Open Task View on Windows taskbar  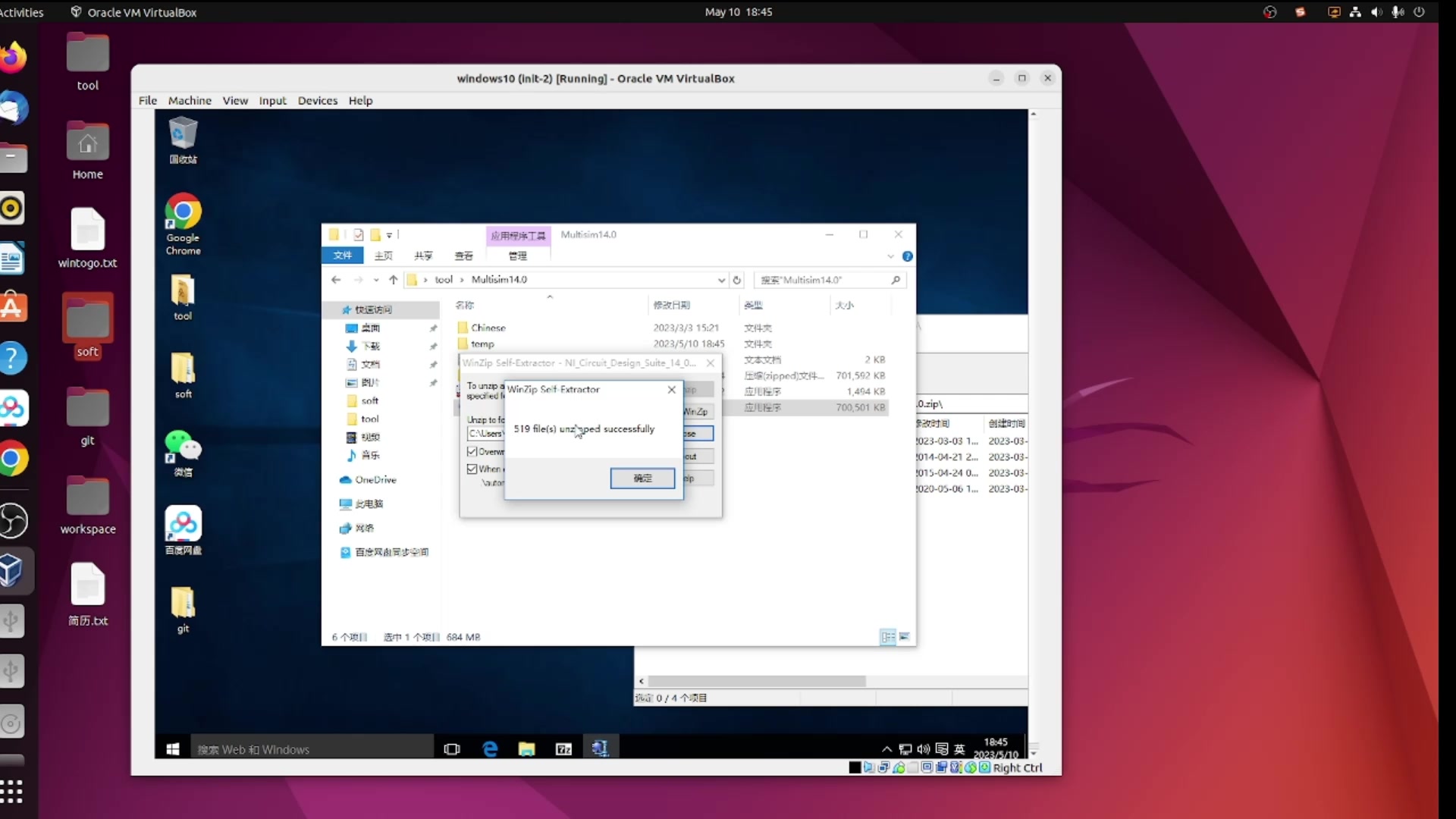452,749
